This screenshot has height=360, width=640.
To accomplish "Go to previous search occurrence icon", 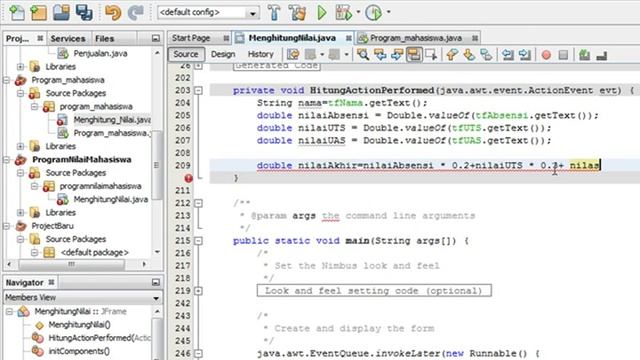I will coord(380,54).
